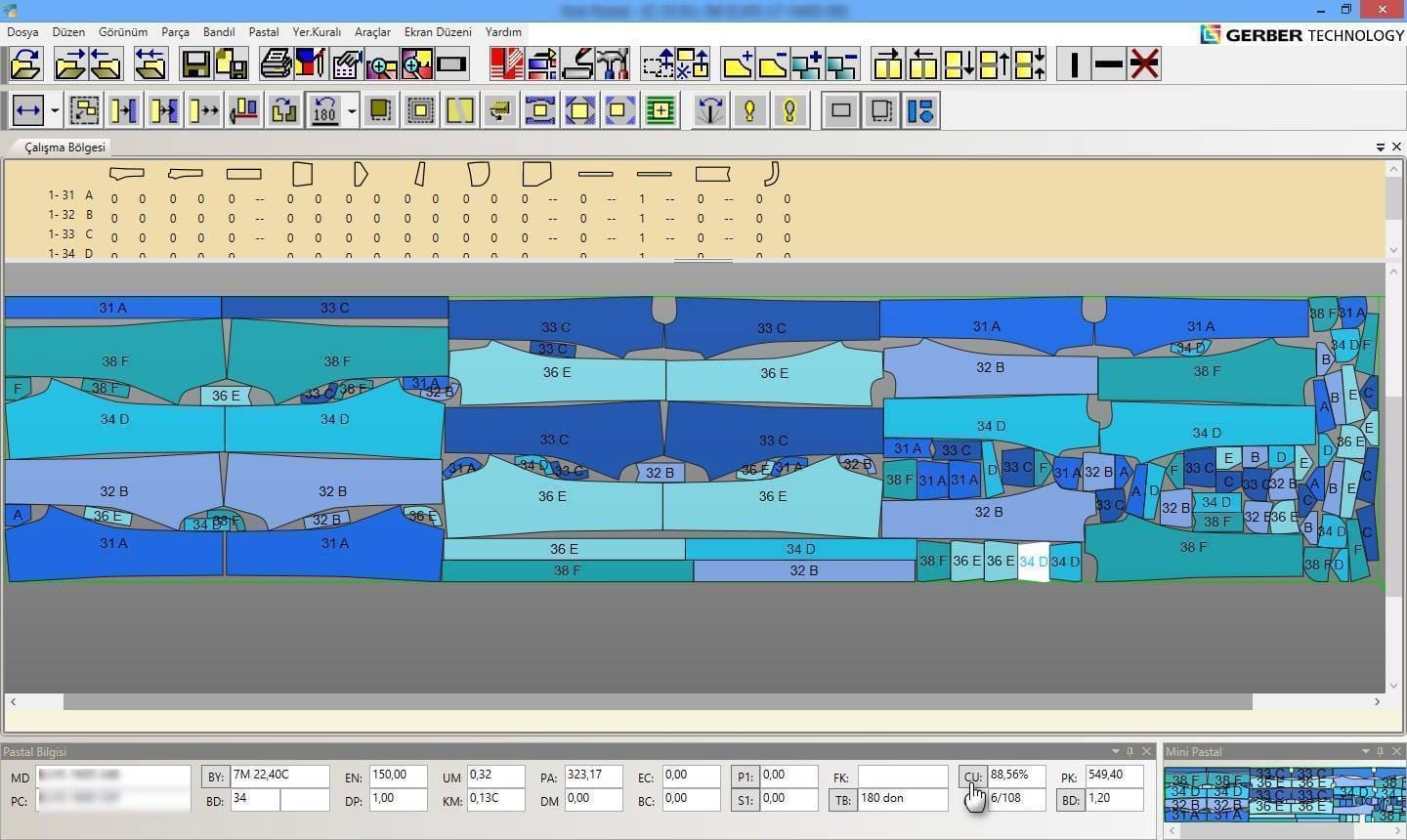Click the previous marker folder icon
The width and height of the screenshot is (1407, 840).
106,64
